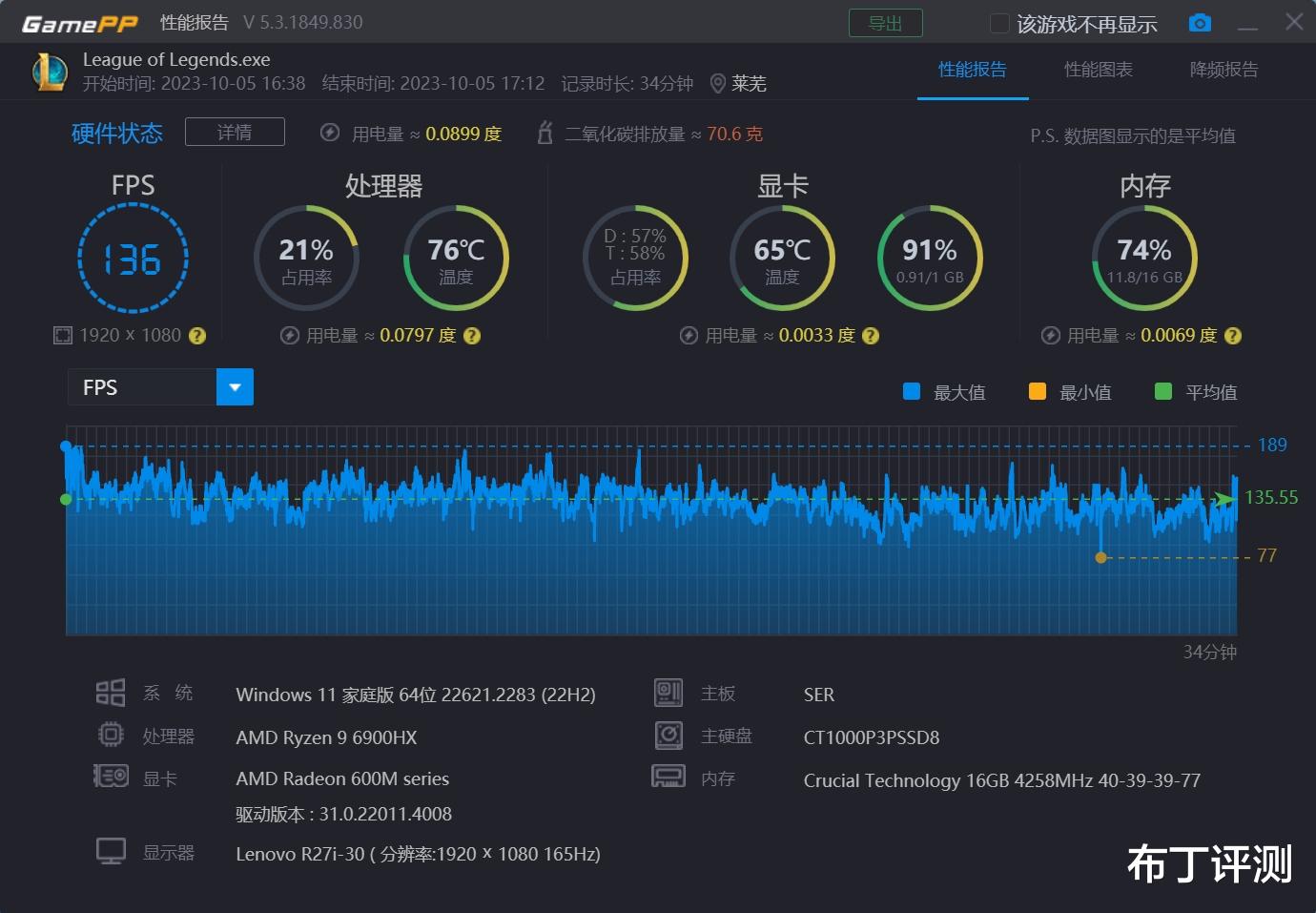Click the GPU 65℃ temperature gauge
The width and height of the screenshot is (1316, 913).
[782, 258]
